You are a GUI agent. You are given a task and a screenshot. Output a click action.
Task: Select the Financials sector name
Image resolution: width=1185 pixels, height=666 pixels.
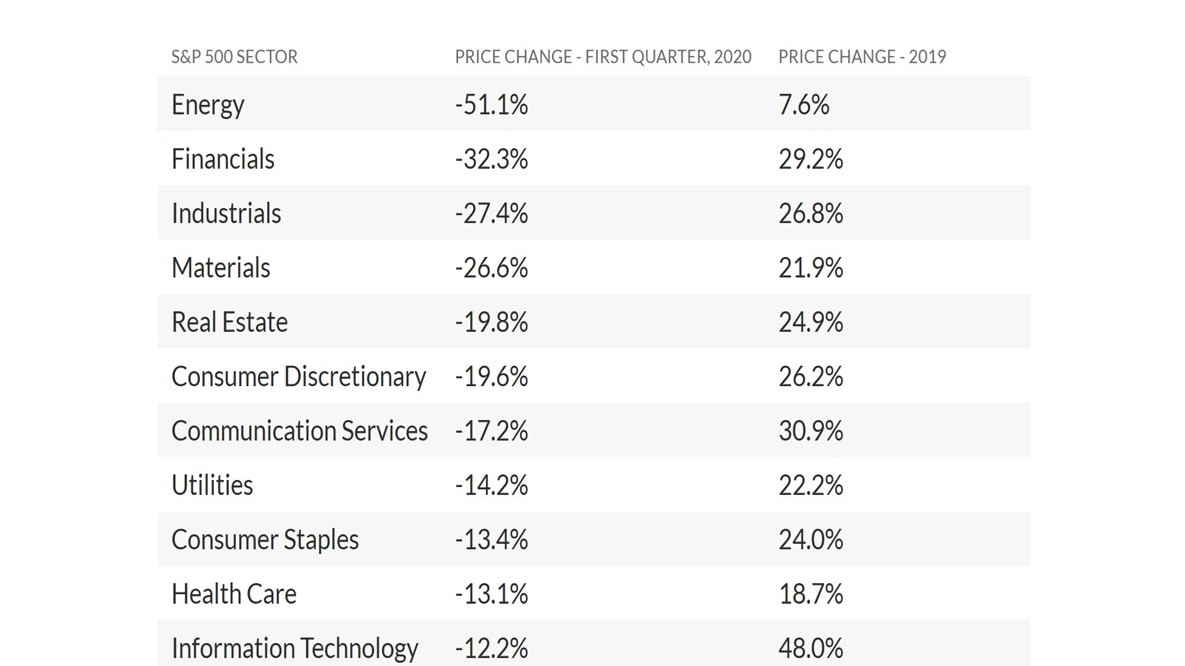tap(223, 159)
